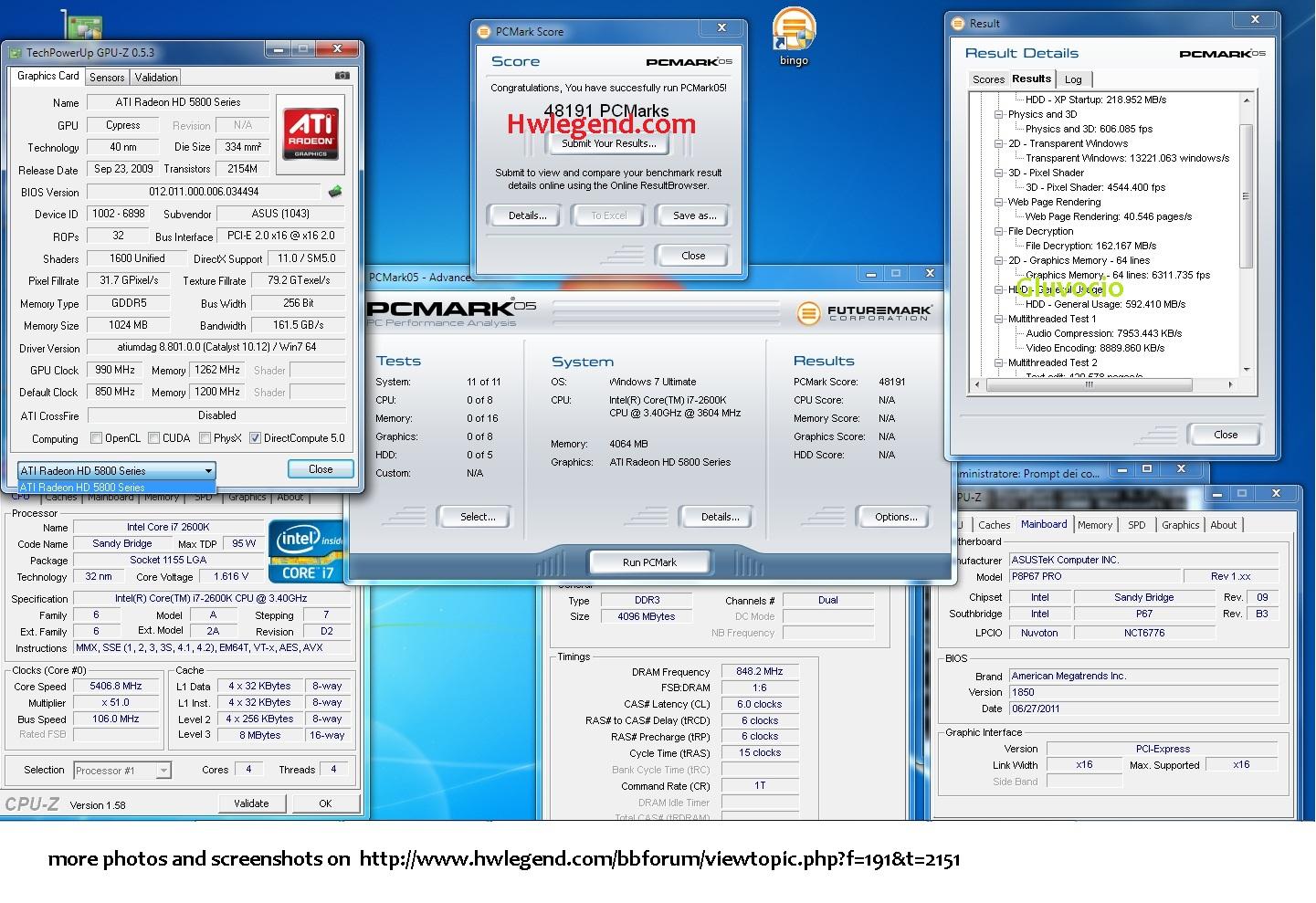
Task: Collapse the 2D - Graphics Memory node
Action: [999, 260]
